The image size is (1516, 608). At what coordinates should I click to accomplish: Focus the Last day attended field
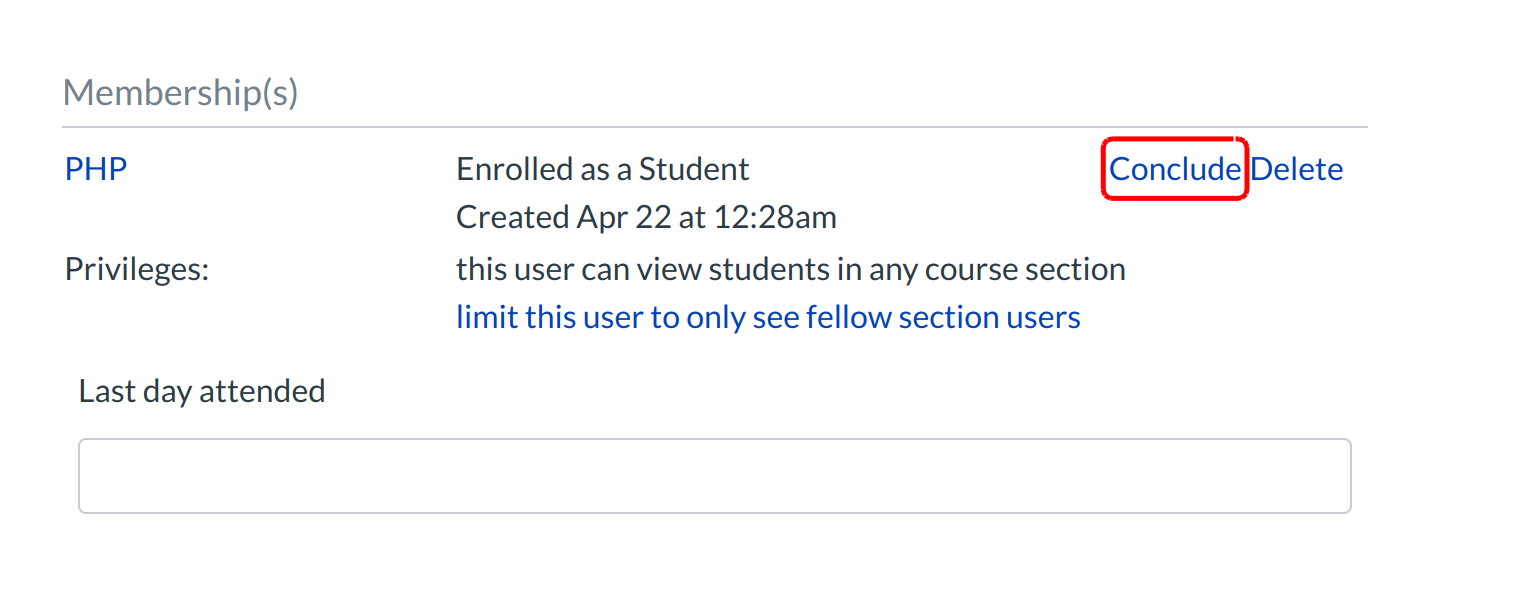tap(714, 476)
